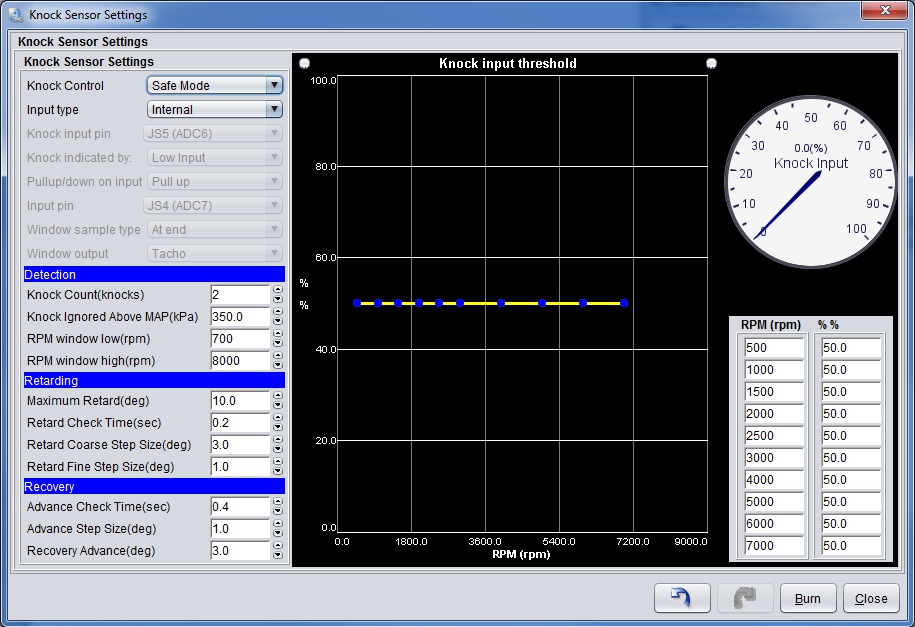Click the spinner beside Recovery Advance
Viewport: 915px width, 627px height.
[277, 551]
